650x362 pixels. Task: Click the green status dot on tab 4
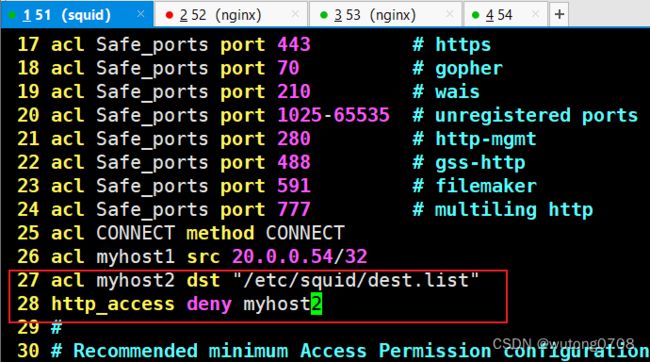coord(475,15)
